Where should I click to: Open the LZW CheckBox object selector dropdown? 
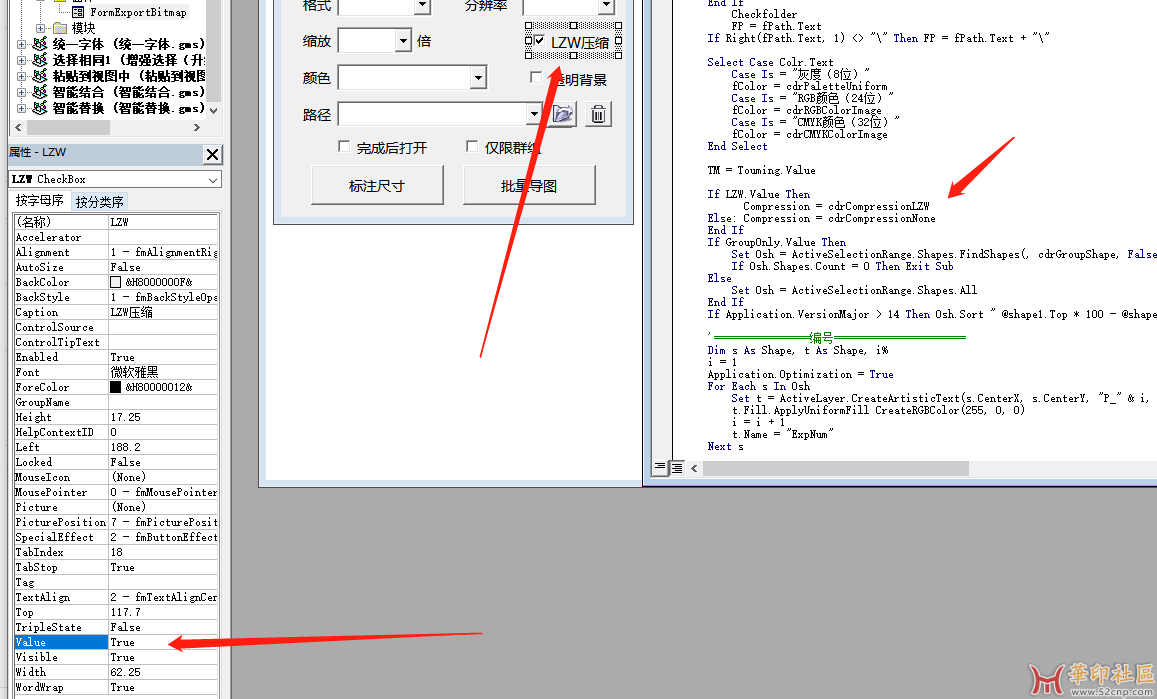click(x=213, y=180)
